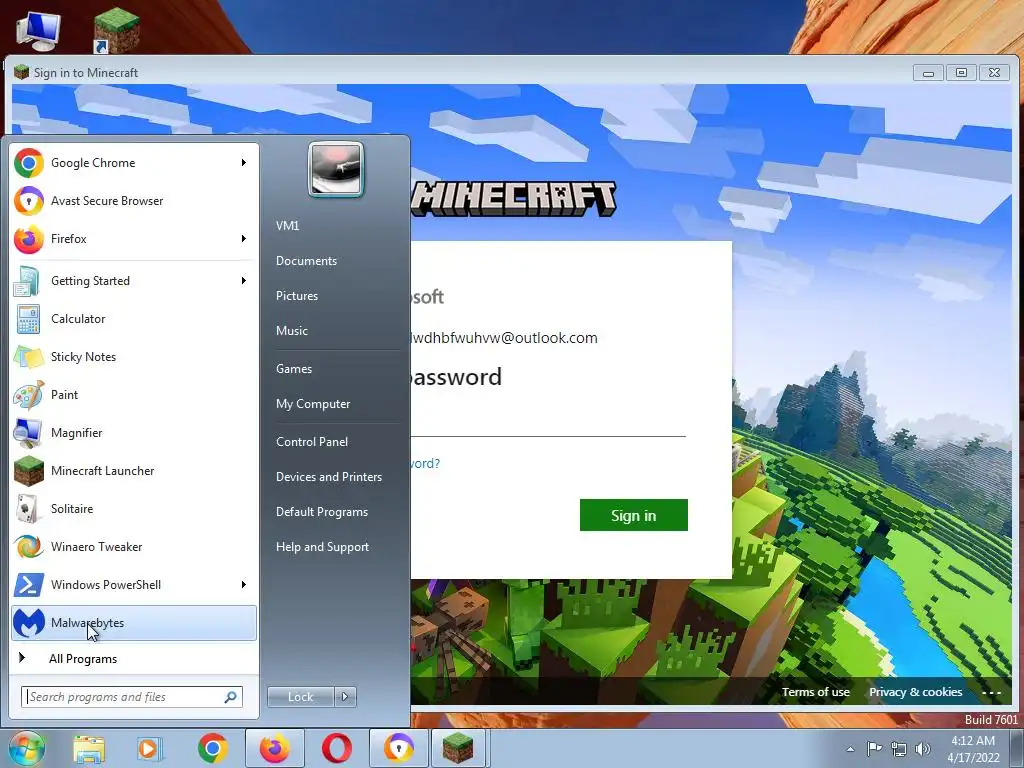
Task: Click the Lock button
Action: [x=300, y=697]
